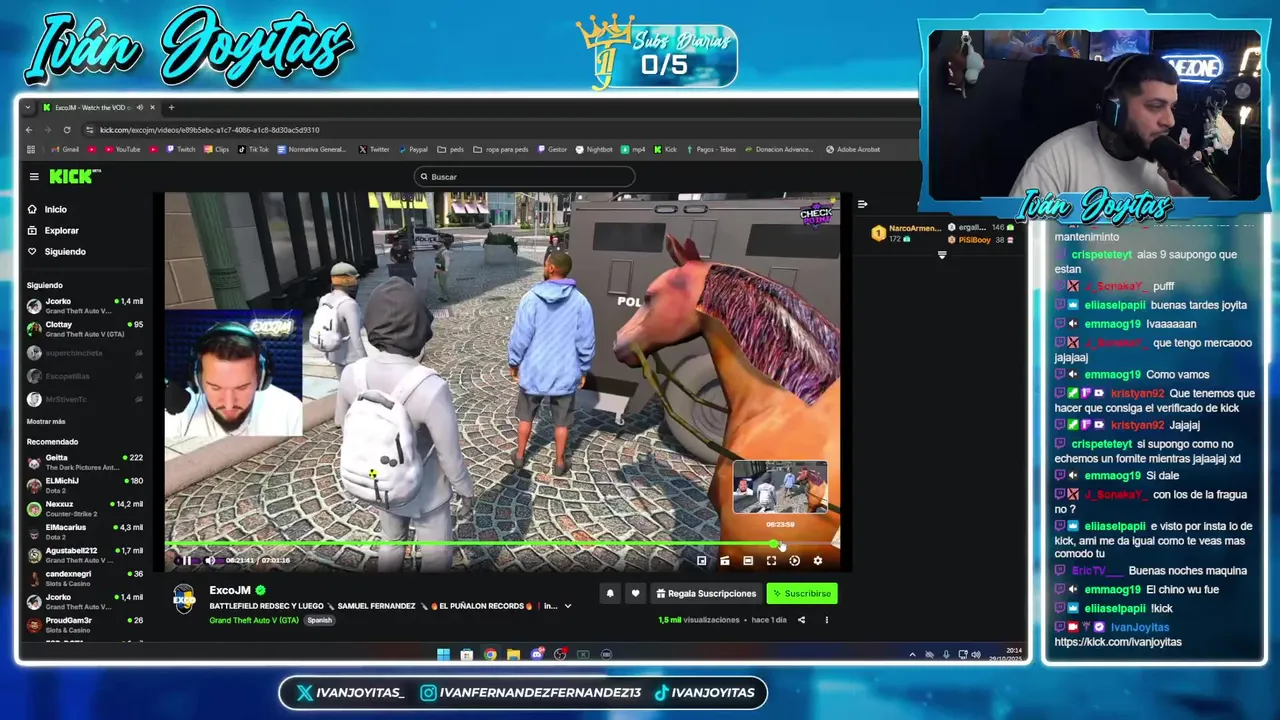1280x720 pixels.
Task: Go back with the browser arrow
Action: click(29, 130)
